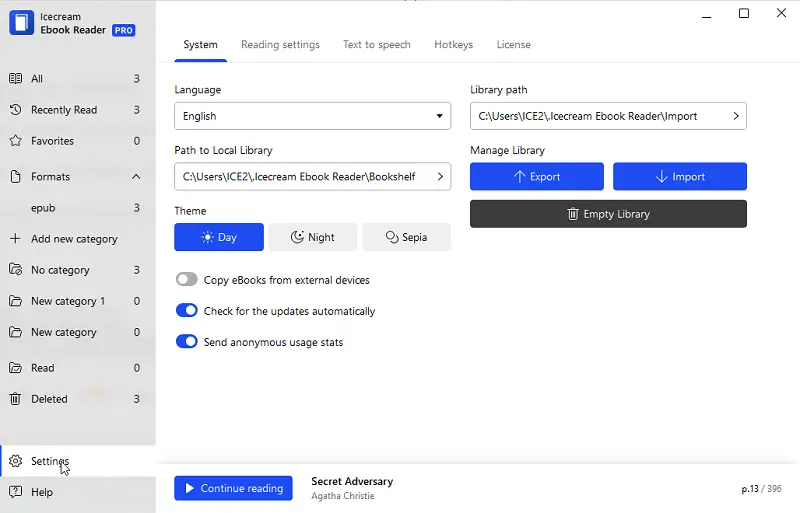
Task: Click the Recently Read clock icon
Action: pyautogui.click(x=15, y=110)
